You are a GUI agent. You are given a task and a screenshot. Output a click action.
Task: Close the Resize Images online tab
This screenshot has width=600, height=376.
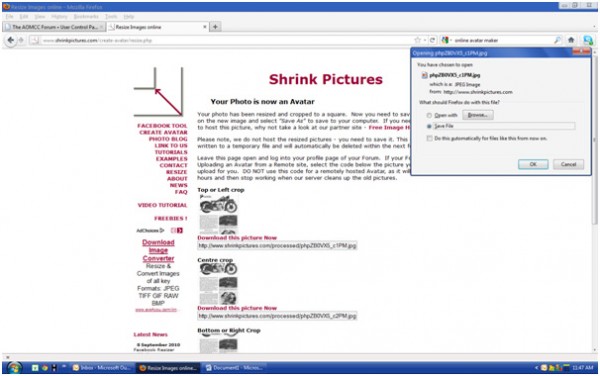pos(205,27)
